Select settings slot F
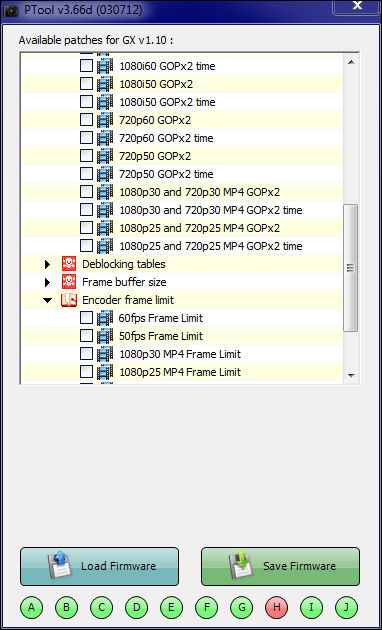Screen dimensions: 382x630 pyautogui.click(x=206, y=607)
